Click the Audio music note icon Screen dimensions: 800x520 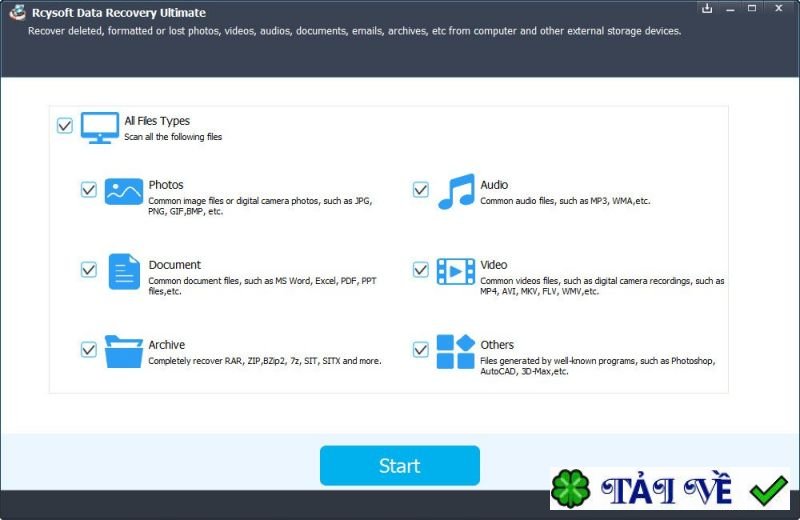[456, 191]
